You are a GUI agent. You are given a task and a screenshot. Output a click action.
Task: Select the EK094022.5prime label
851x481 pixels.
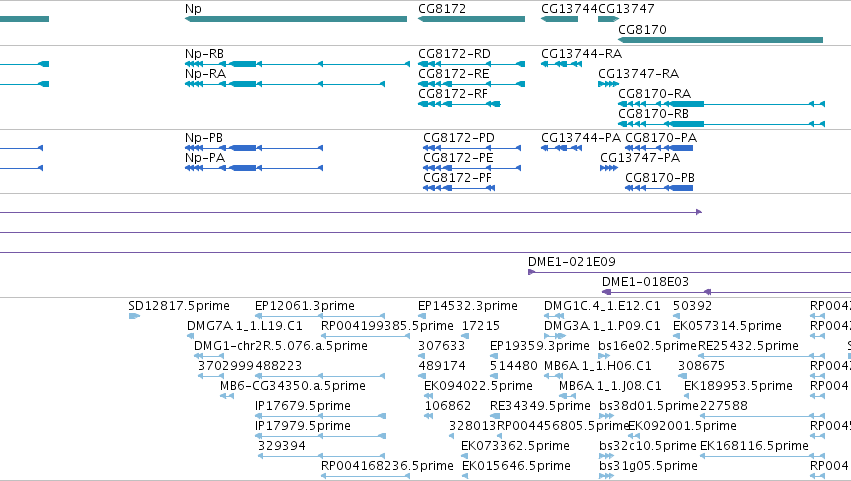pyautogui.click(x=478, y=387)
